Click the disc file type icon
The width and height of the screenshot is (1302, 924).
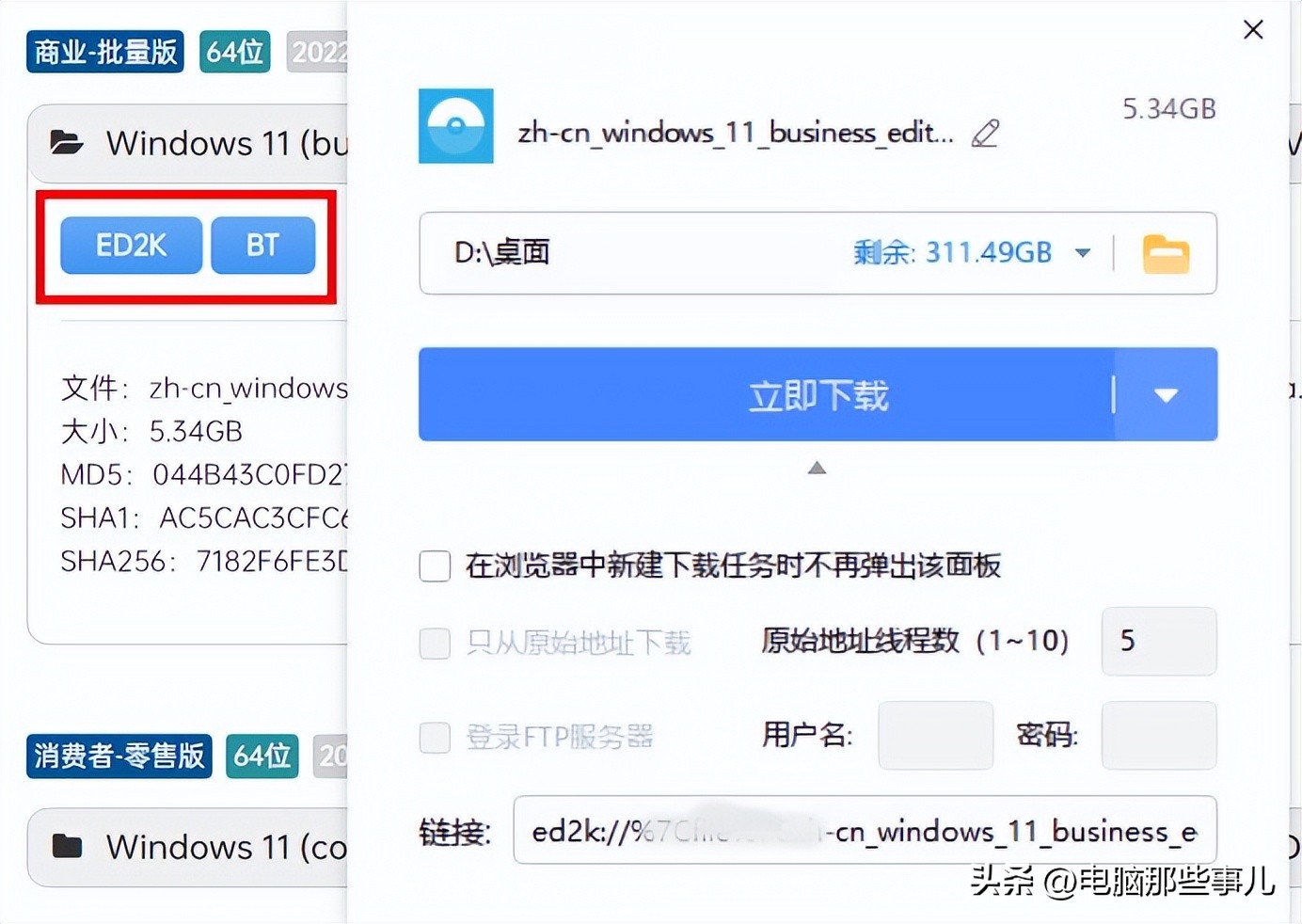click(456, 126)
